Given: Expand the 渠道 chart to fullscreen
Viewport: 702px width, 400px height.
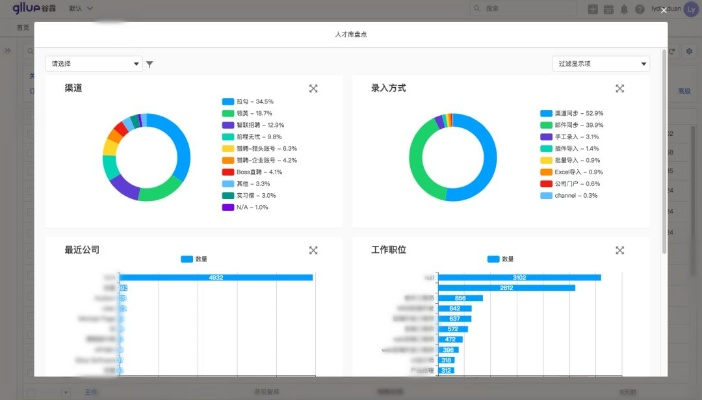Looking at the screenshot, I should click(x=313, y=89).
